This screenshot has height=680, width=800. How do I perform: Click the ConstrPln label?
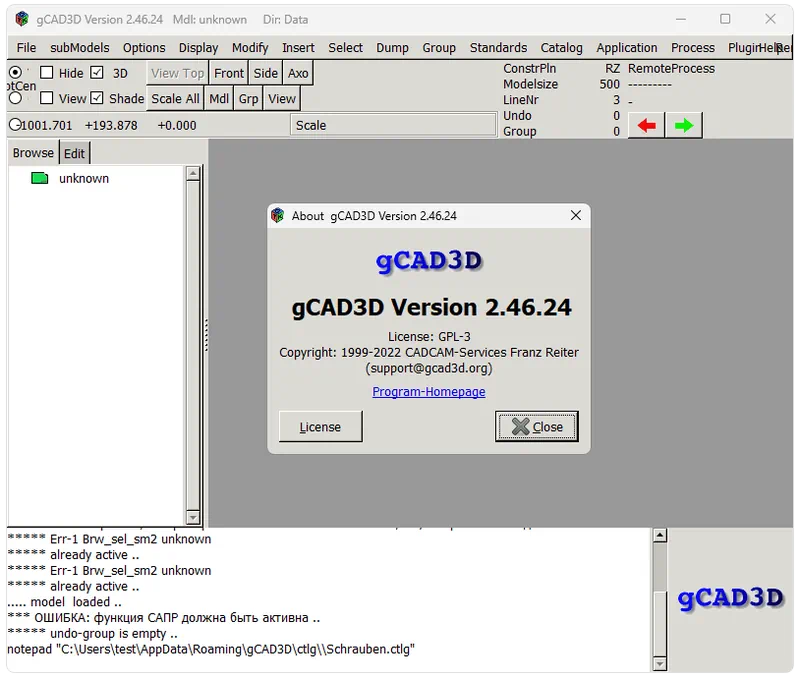pos(530,68)
